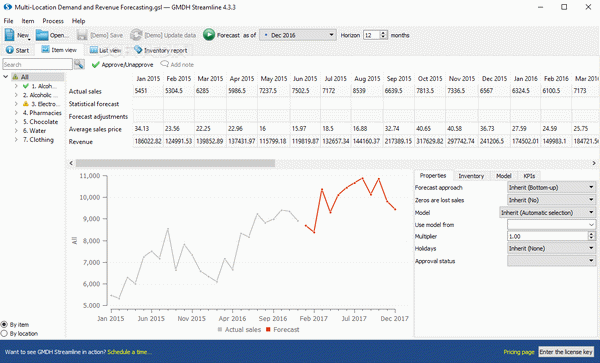Click the Actual sales legend entry in chart
The image size is (600, 363).
tap(239, 329)
